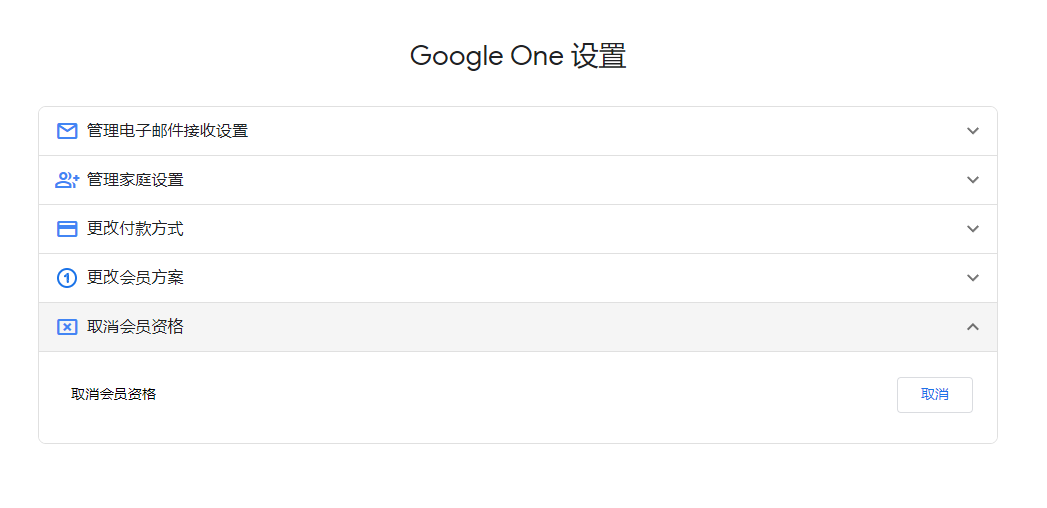Click the empty page area below the settings card
The image size is (1047, 508).
point(520,478)
